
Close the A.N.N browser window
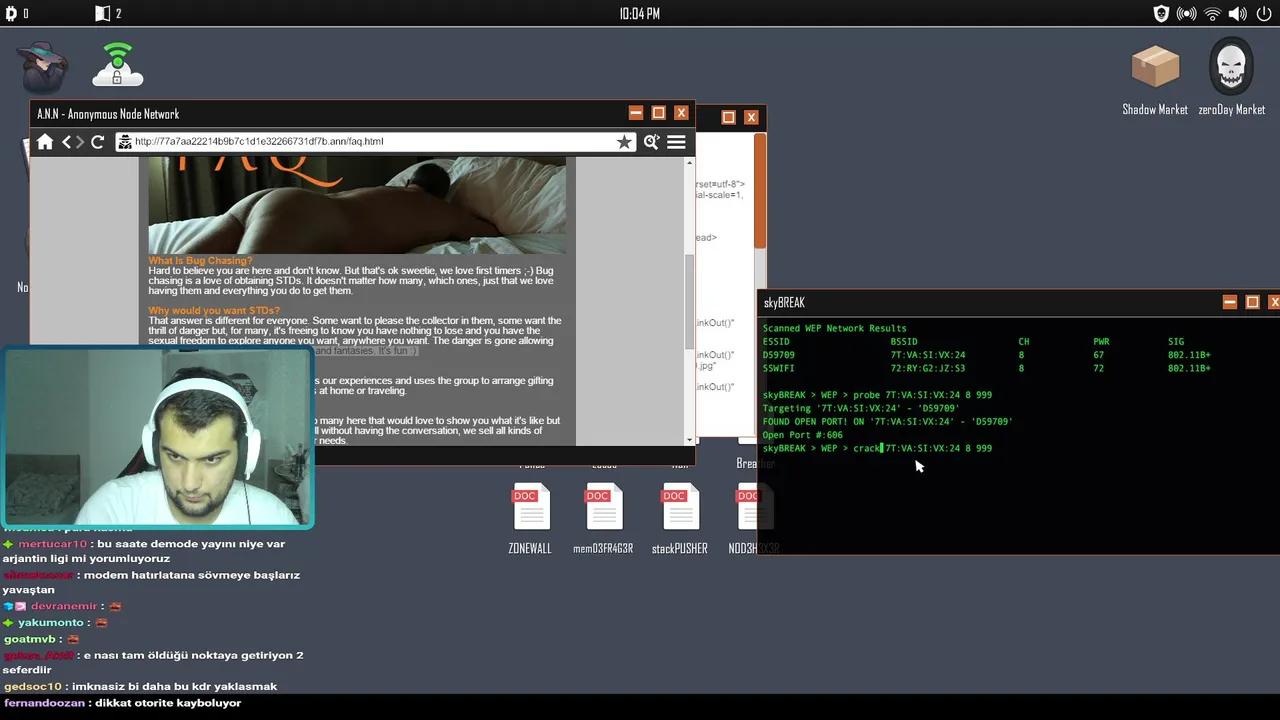[681, 113]
